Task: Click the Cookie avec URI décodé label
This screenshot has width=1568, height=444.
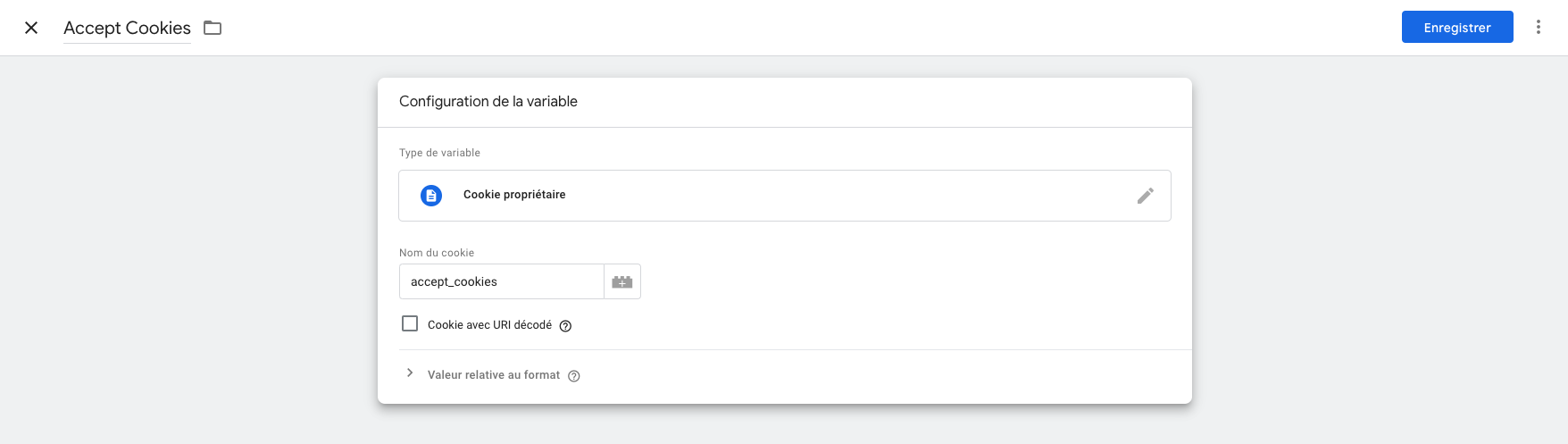Action: (489, 325)
